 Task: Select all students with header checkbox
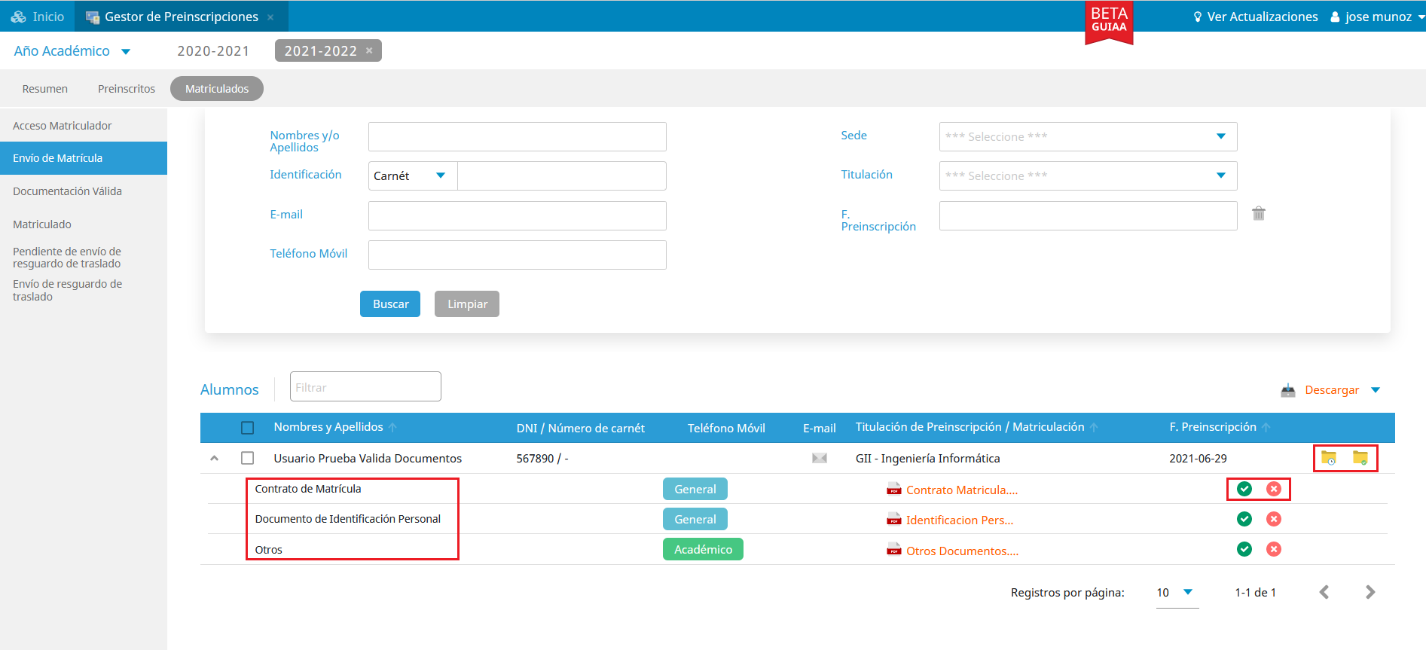tap(247, 428)
